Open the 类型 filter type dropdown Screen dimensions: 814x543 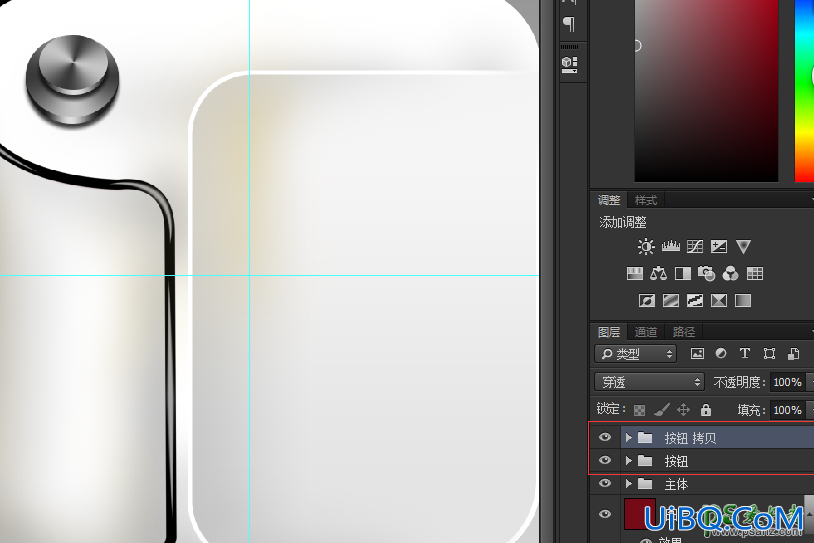pos(635,354)
